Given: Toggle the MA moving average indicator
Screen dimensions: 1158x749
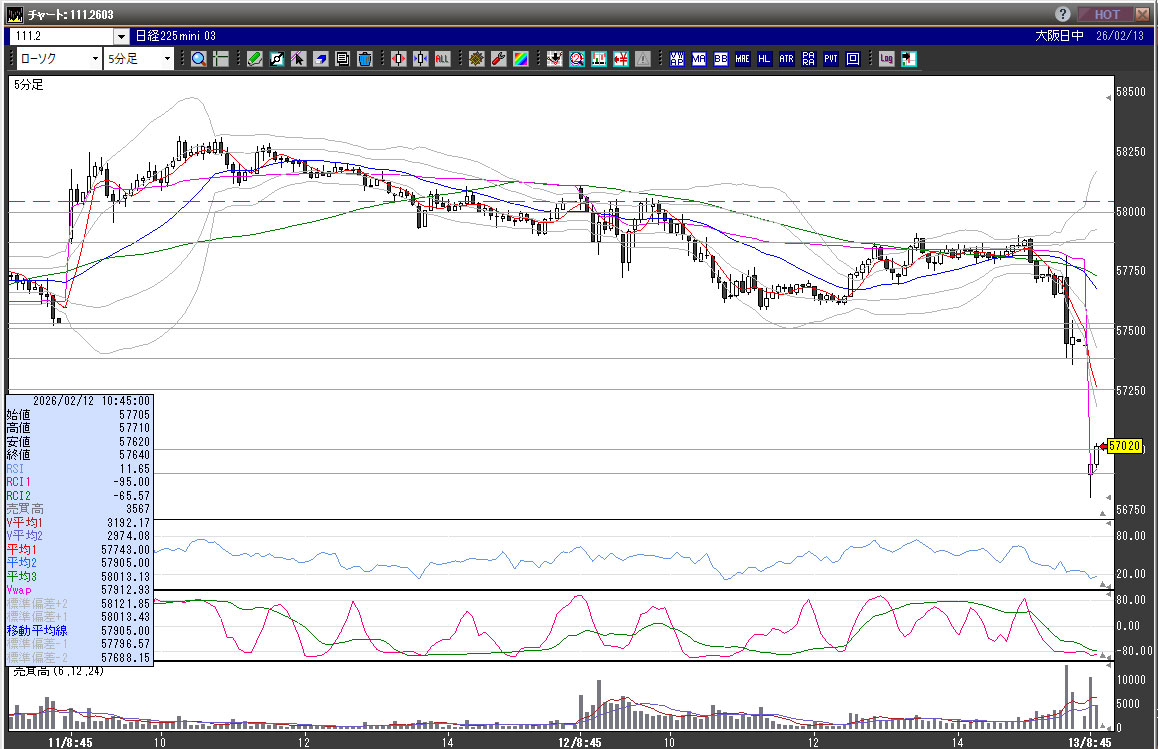Looking at the screenshot, I should tap(699, 59).
